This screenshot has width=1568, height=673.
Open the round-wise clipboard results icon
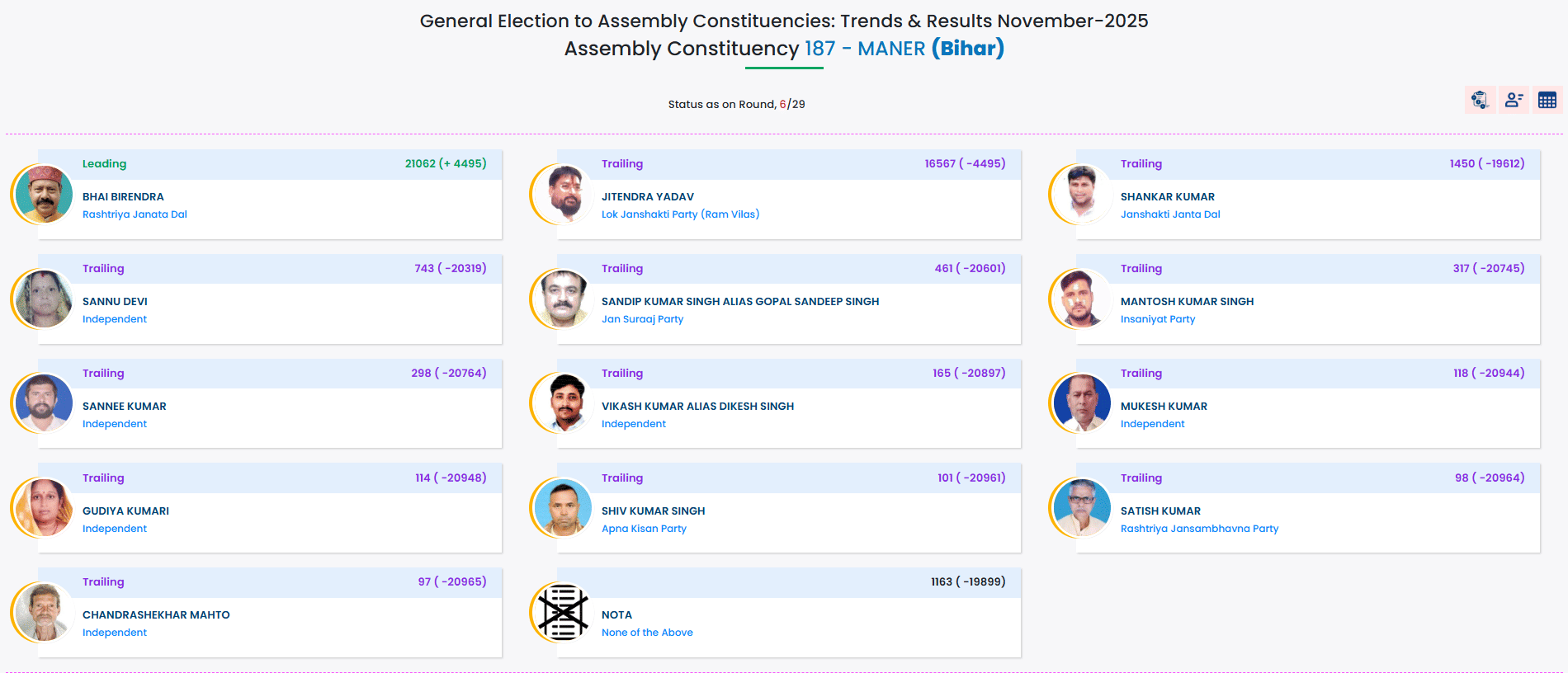[1480, 100]
